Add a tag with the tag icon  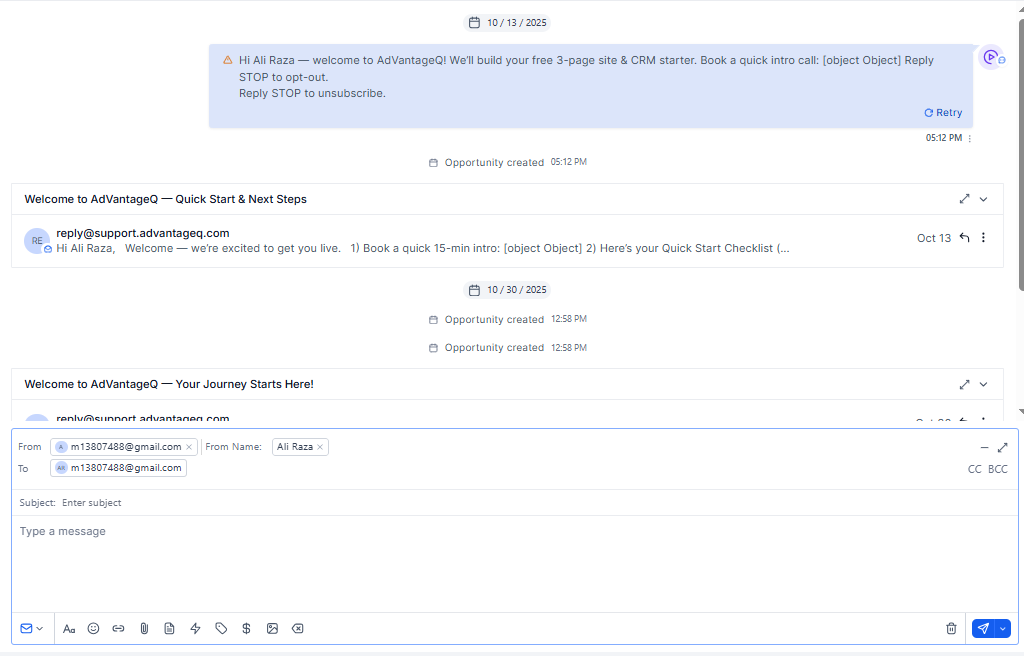coord(221,629)
